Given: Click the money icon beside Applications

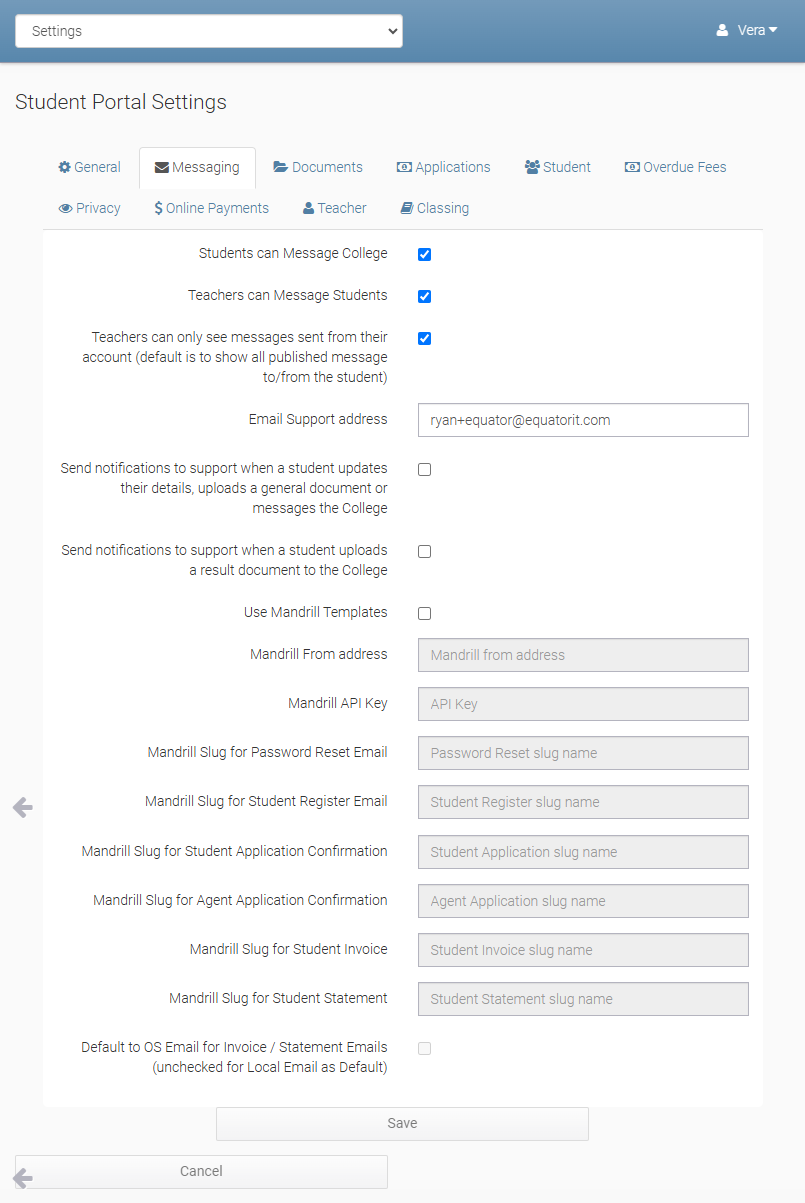Looking at the screenshot, I should (x=404, y=167).
